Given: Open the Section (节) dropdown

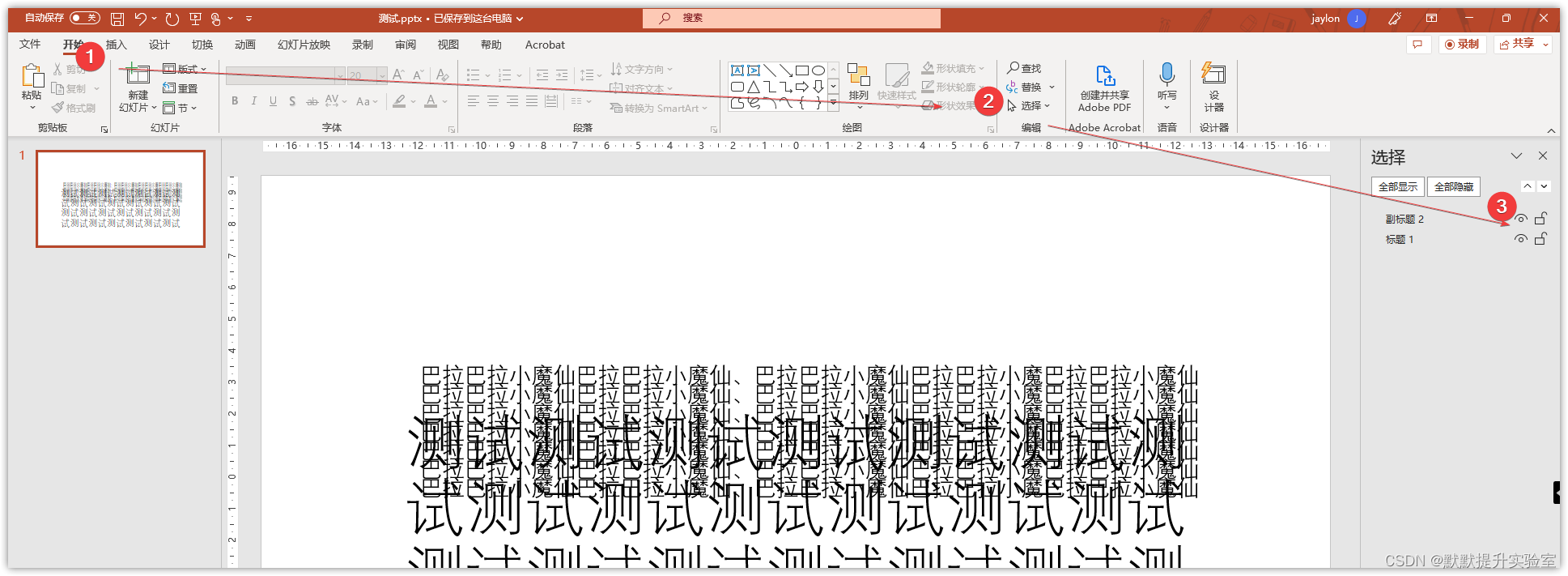Looking at the screenshot, I should [x=180, y=108].
